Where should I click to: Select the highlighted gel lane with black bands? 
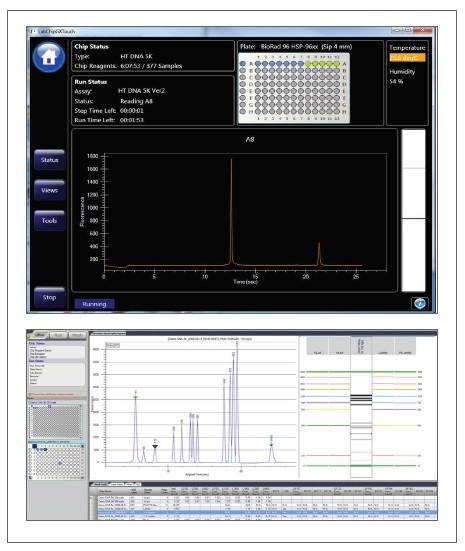[x=361, y=408]
